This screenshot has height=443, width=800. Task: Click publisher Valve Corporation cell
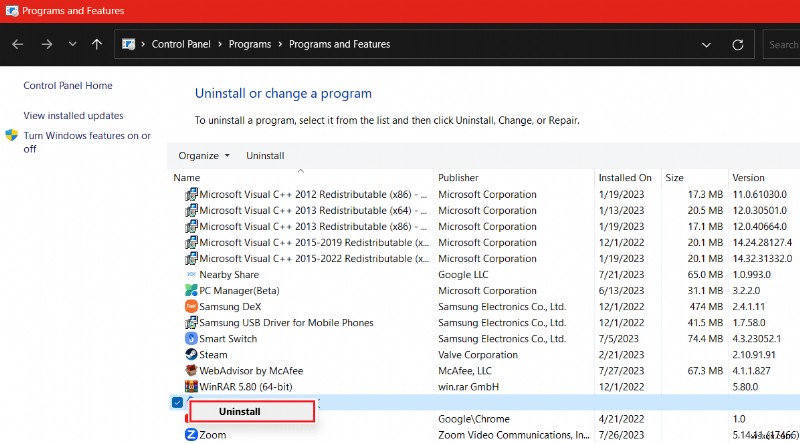pos(478,355)
